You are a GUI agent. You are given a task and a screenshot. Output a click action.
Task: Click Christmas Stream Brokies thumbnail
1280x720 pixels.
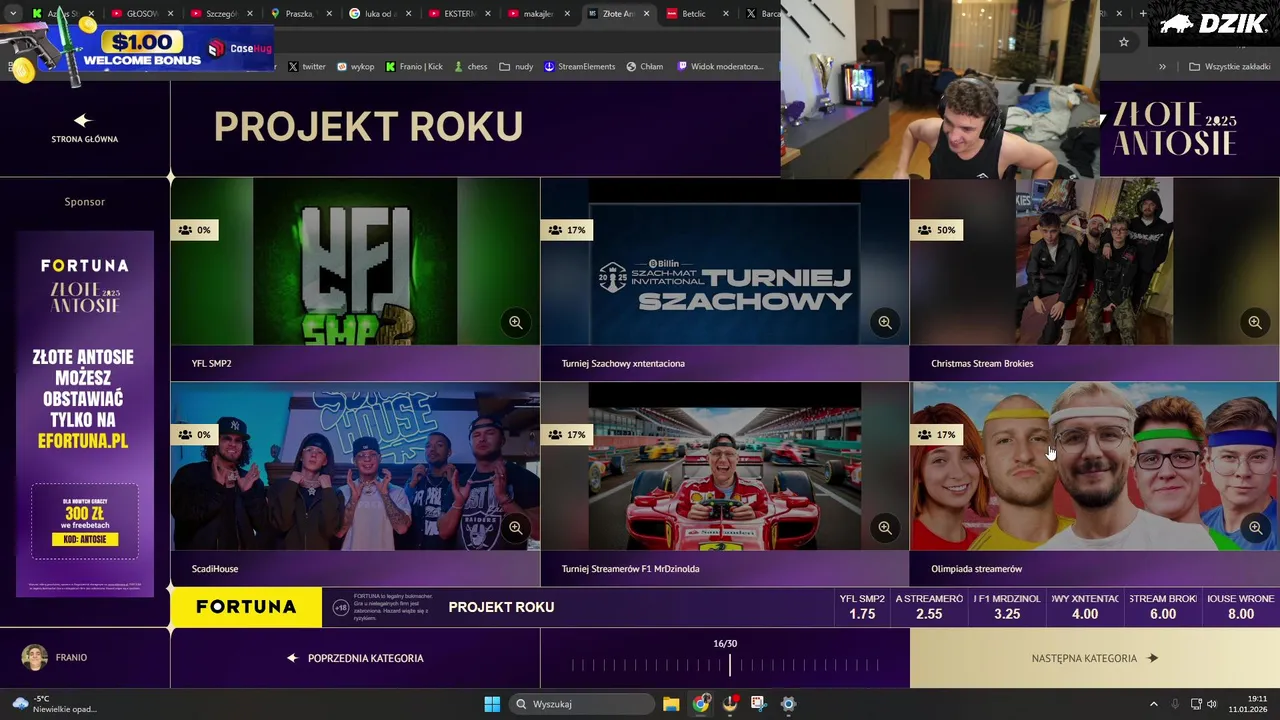(1094, 262)
